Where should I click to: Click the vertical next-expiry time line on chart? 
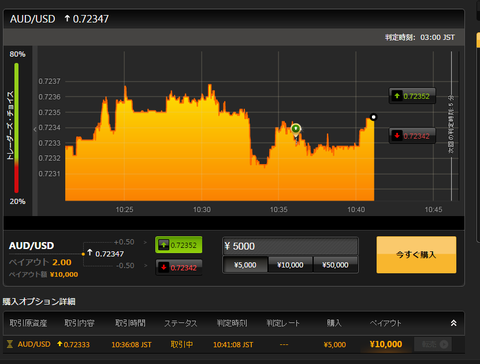[x=451, y=126]
